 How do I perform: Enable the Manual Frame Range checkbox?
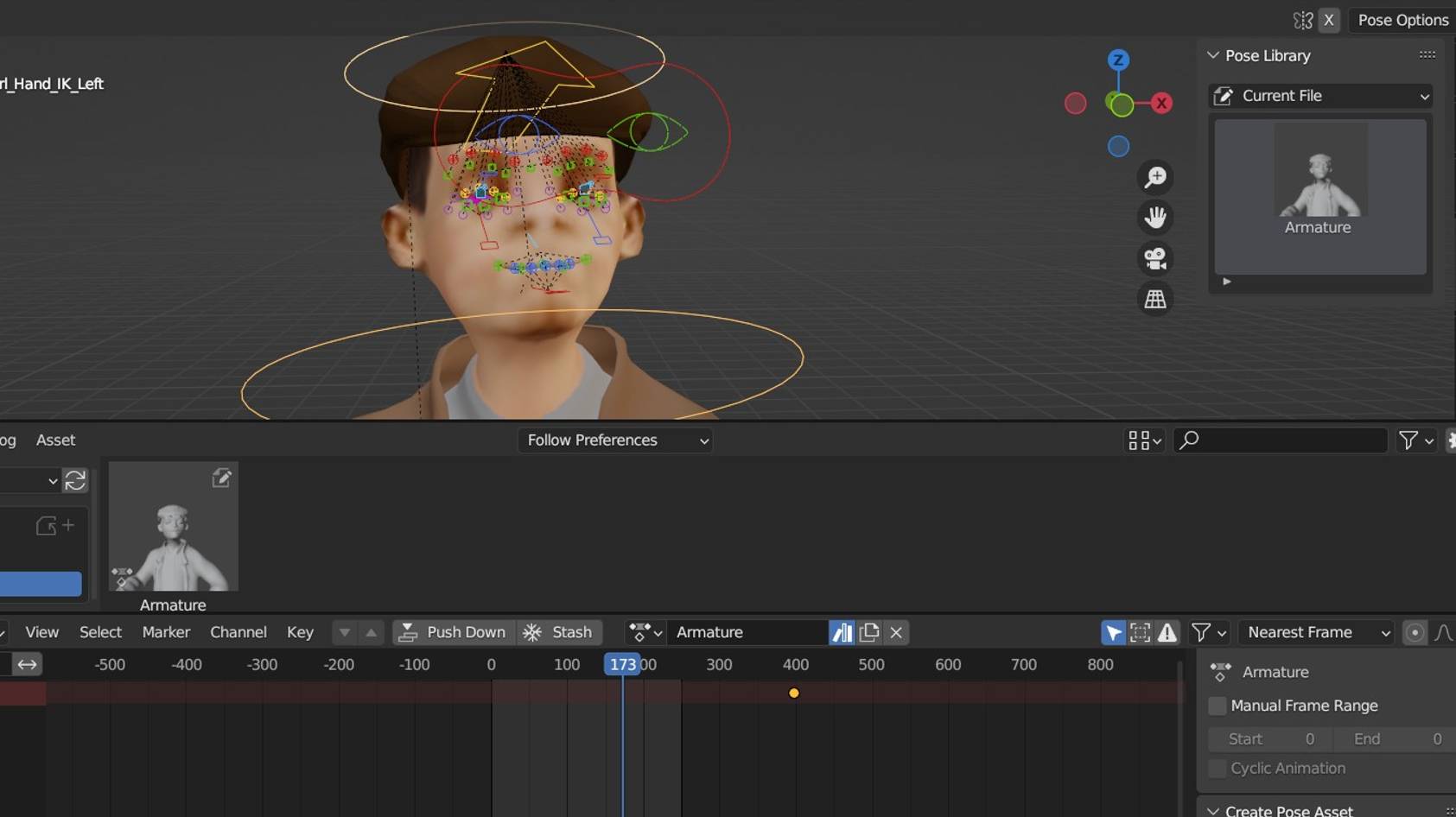1218,706
